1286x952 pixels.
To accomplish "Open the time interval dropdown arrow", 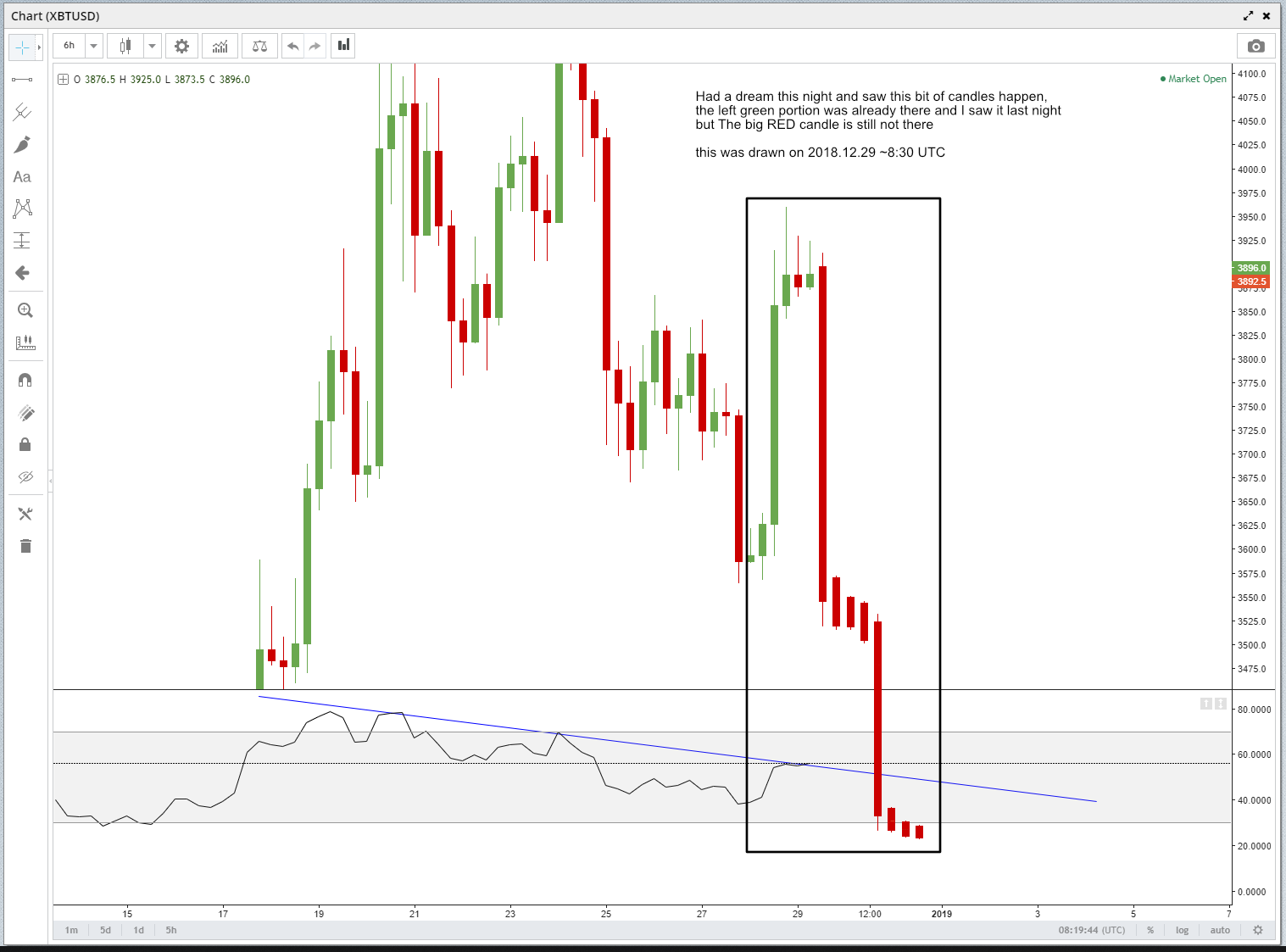I will (x=94, y=46).
